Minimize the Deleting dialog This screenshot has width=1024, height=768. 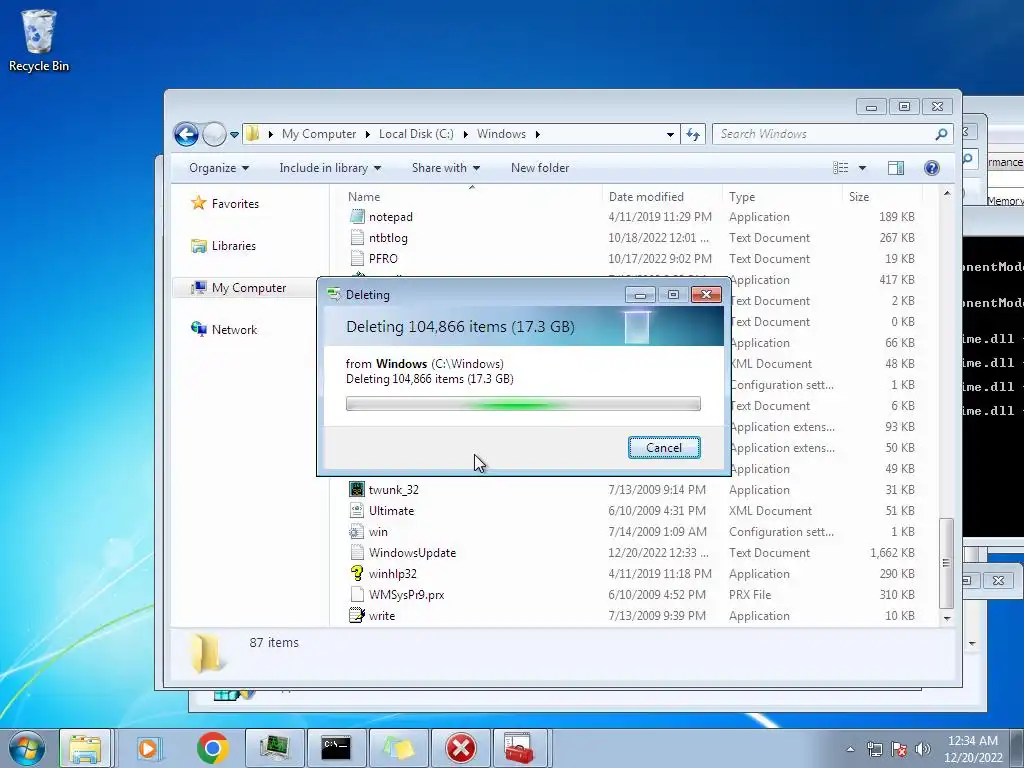(x=640, y=295)
